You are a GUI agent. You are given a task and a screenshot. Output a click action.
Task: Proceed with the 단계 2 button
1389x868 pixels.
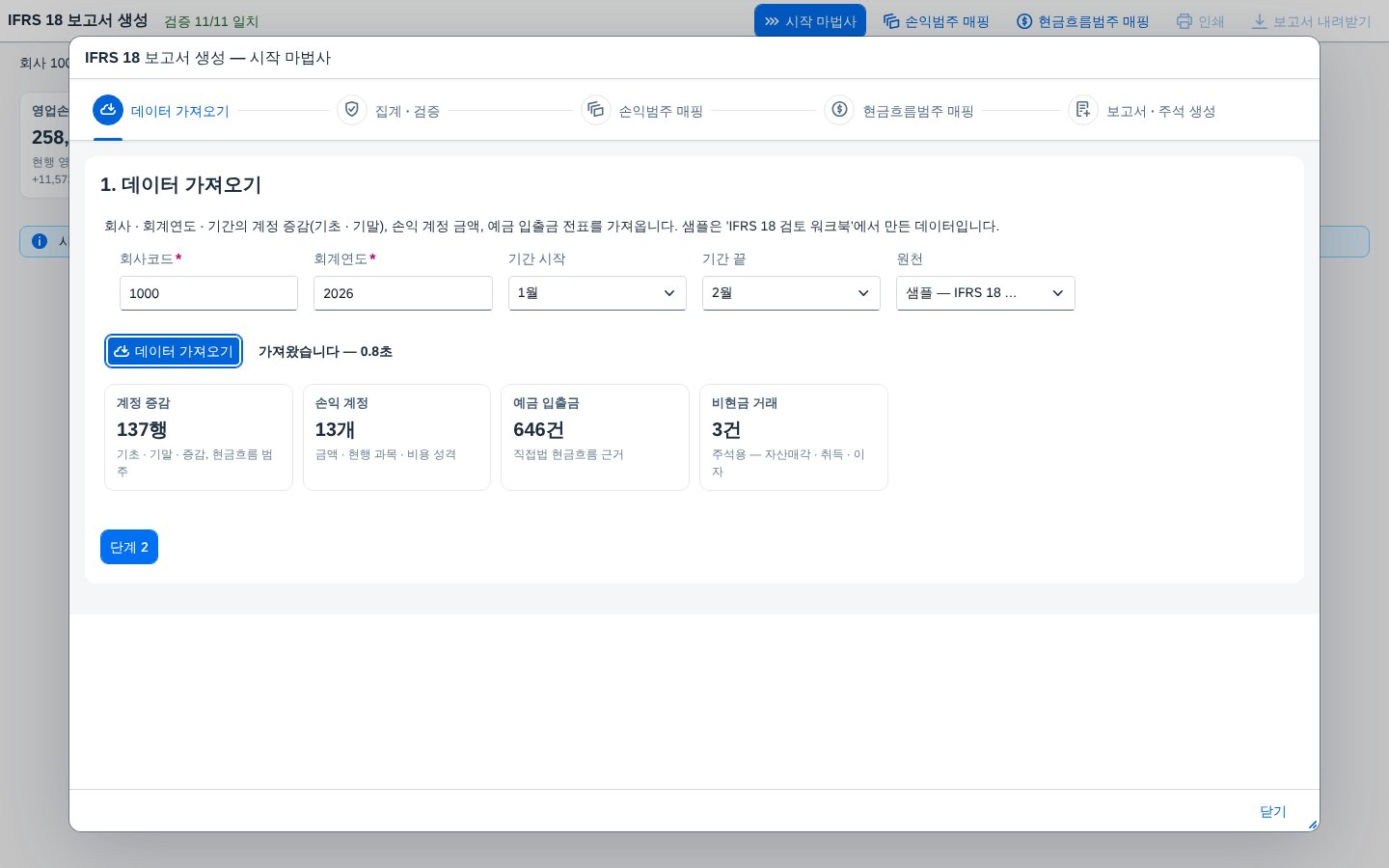129,547
